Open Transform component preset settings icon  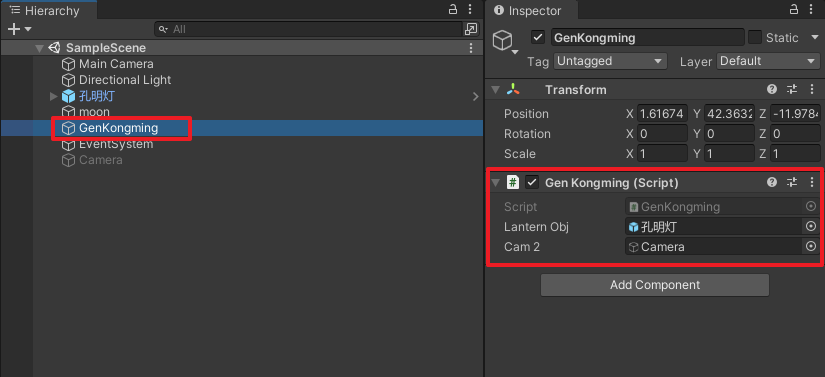click(x=792, y=89)
